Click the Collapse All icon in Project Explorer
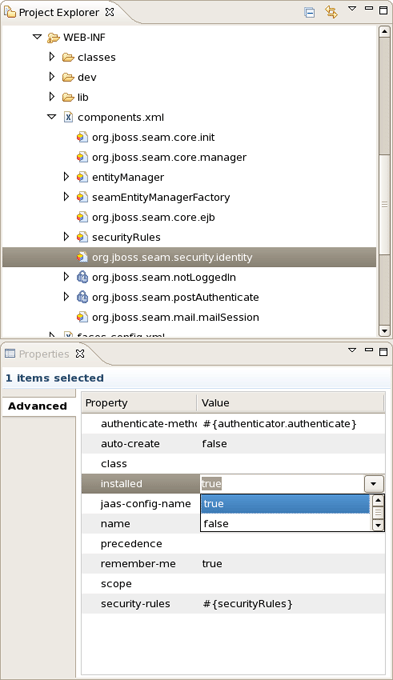The height and width of the screenshot is (680, 393). [x=309, y=12]
